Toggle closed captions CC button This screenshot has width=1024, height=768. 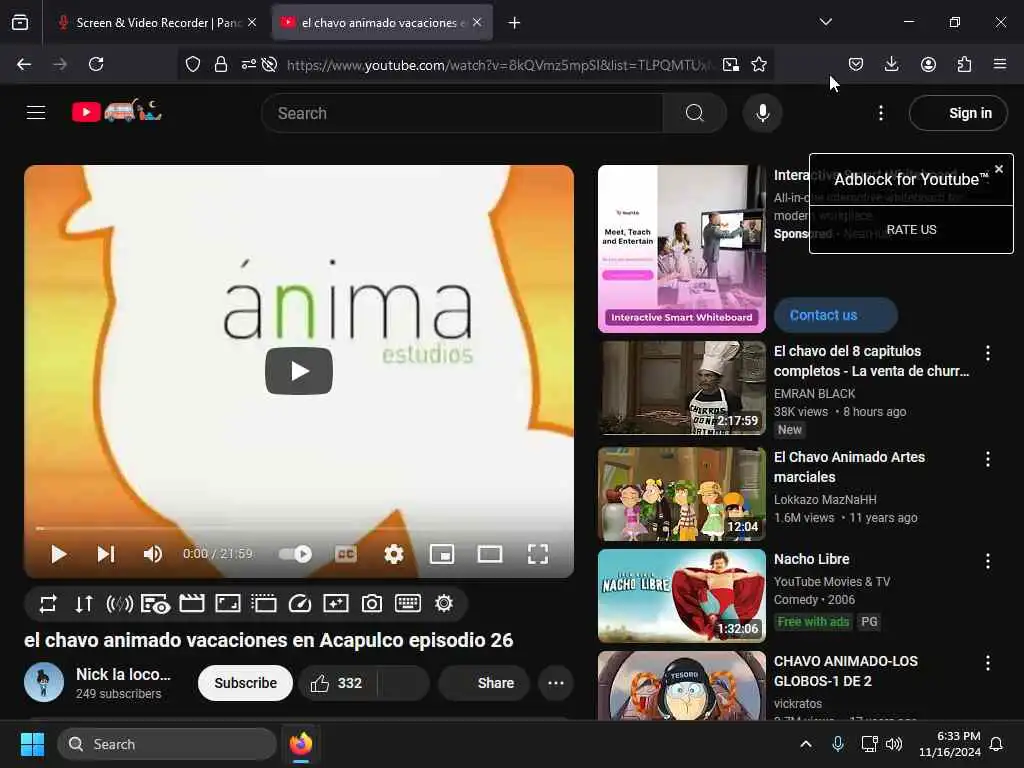click(x=345, y=554)
